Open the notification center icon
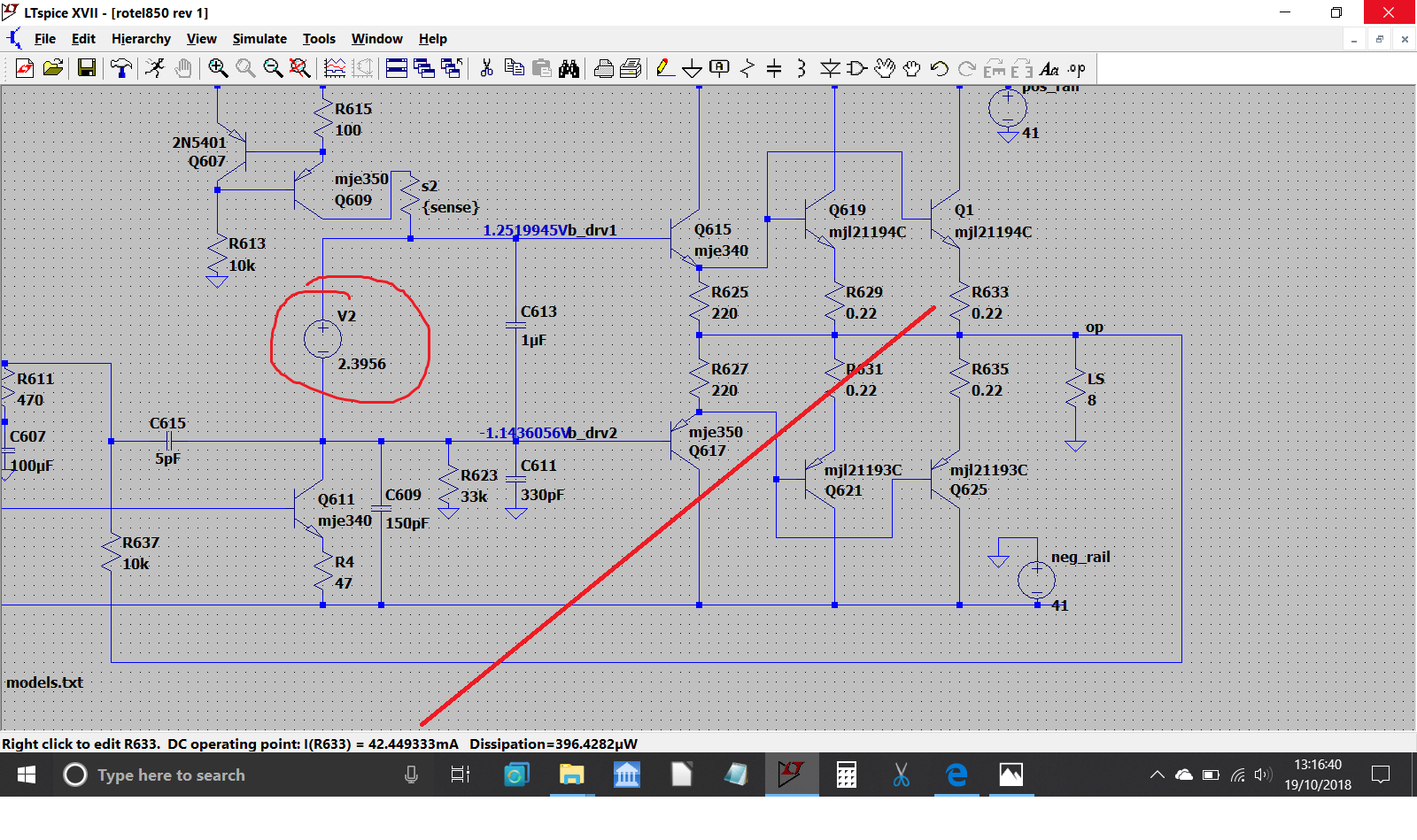The width and height of the screenshot is (1417, 840). click(x=1380, y=775)
